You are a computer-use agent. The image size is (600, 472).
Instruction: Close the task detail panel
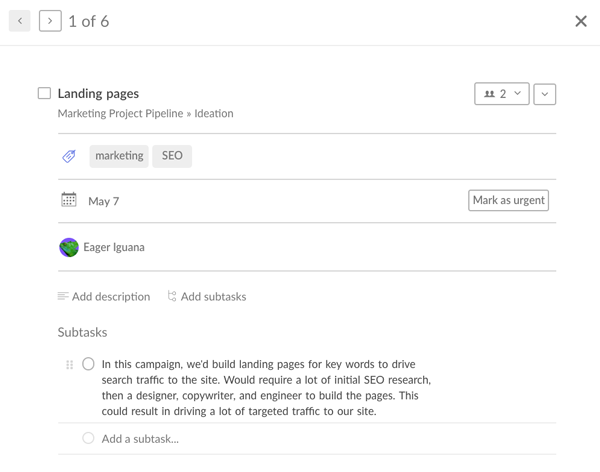pos(580,21)
